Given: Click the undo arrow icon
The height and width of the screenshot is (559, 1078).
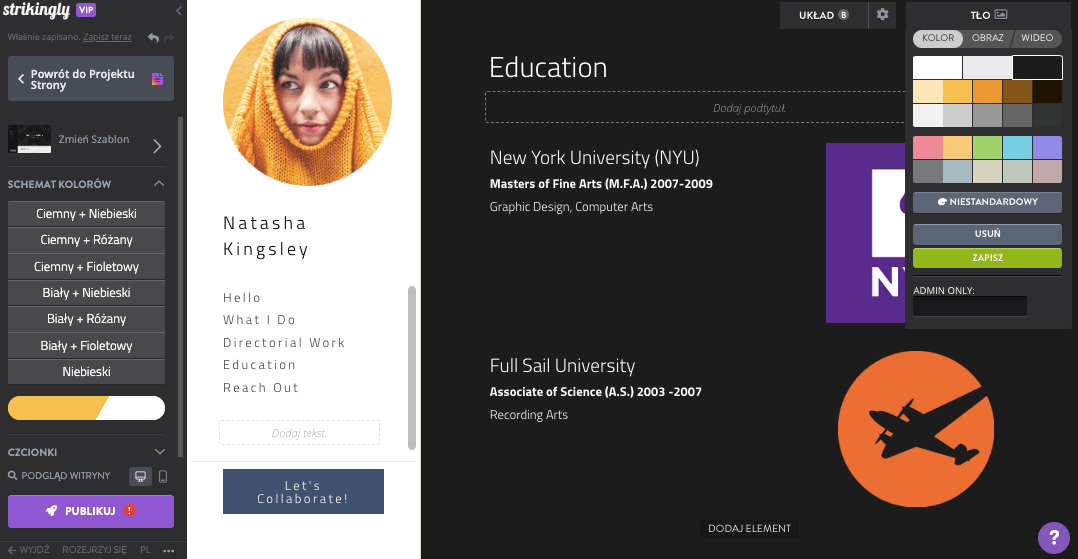Looking at the screenshot, I should point(153,38).
